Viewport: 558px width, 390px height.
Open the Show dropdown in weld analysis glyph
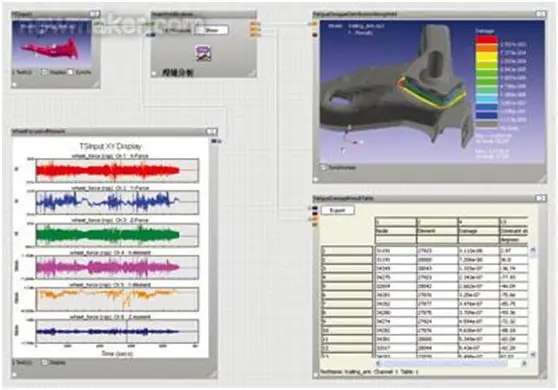(212, 30)
